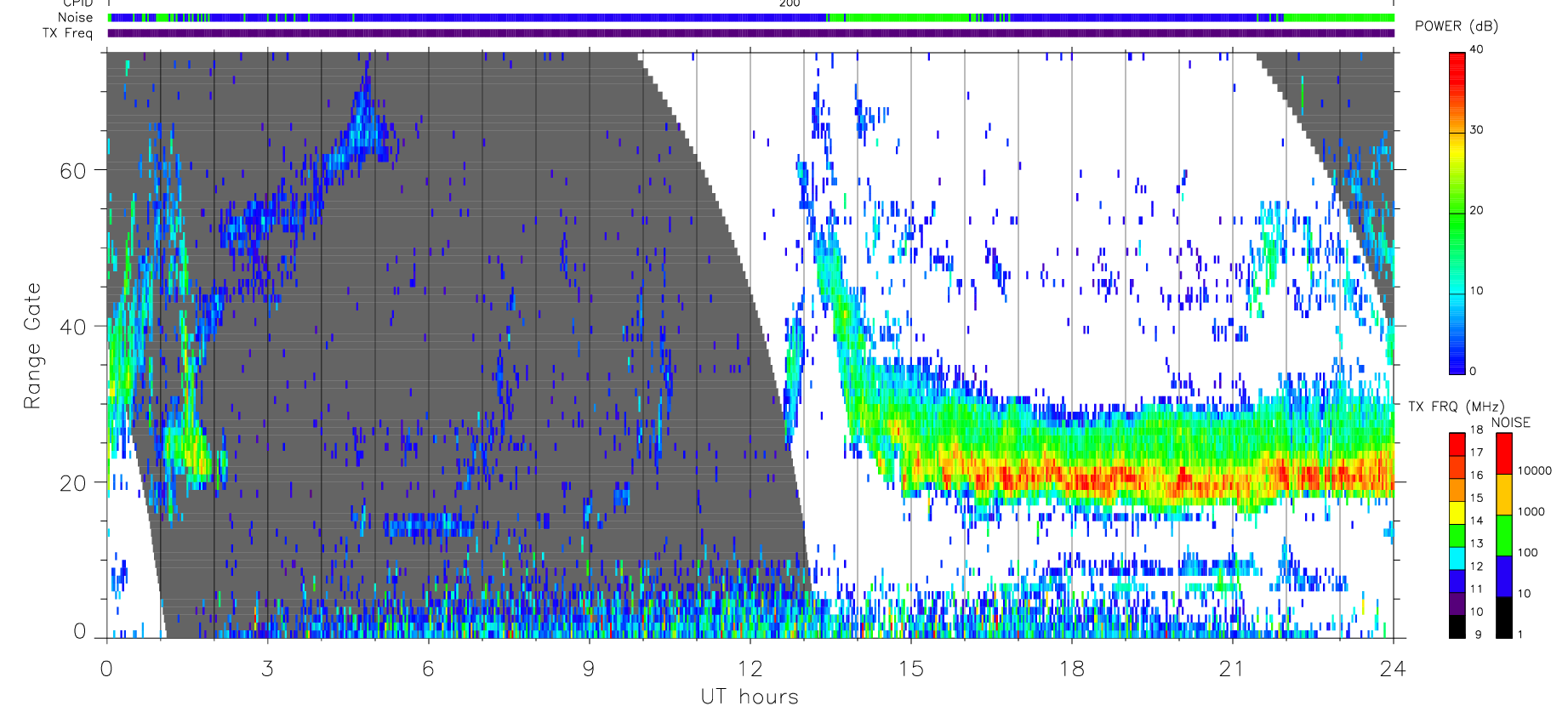This screenshot has height=723, width=1568.
Task: Click the blue-green Noise strip above the plot
Action: (x=751, y=17)
